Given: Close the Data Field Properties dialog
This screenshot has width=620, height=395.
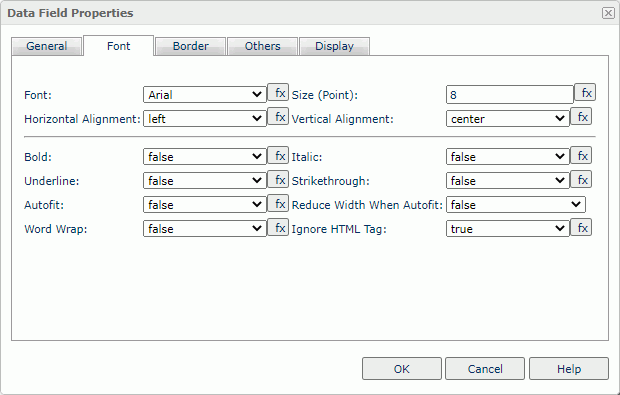Looking at the screenshot, I should pos(608,13).
